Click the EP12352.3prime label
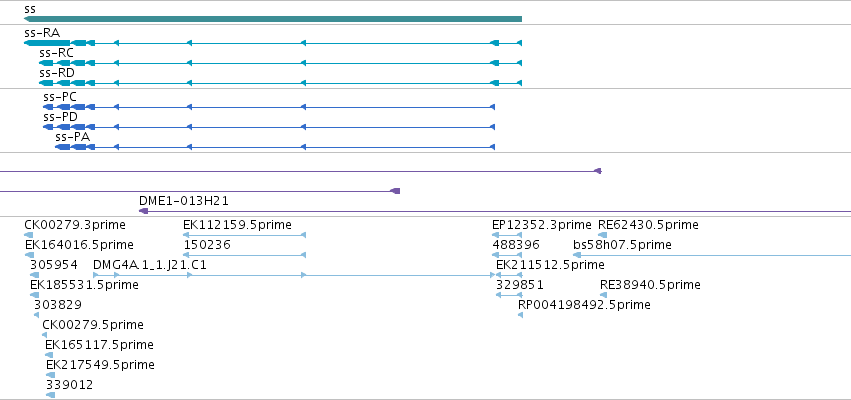Viewport: 851px width, 400px height. pos(542,225)
